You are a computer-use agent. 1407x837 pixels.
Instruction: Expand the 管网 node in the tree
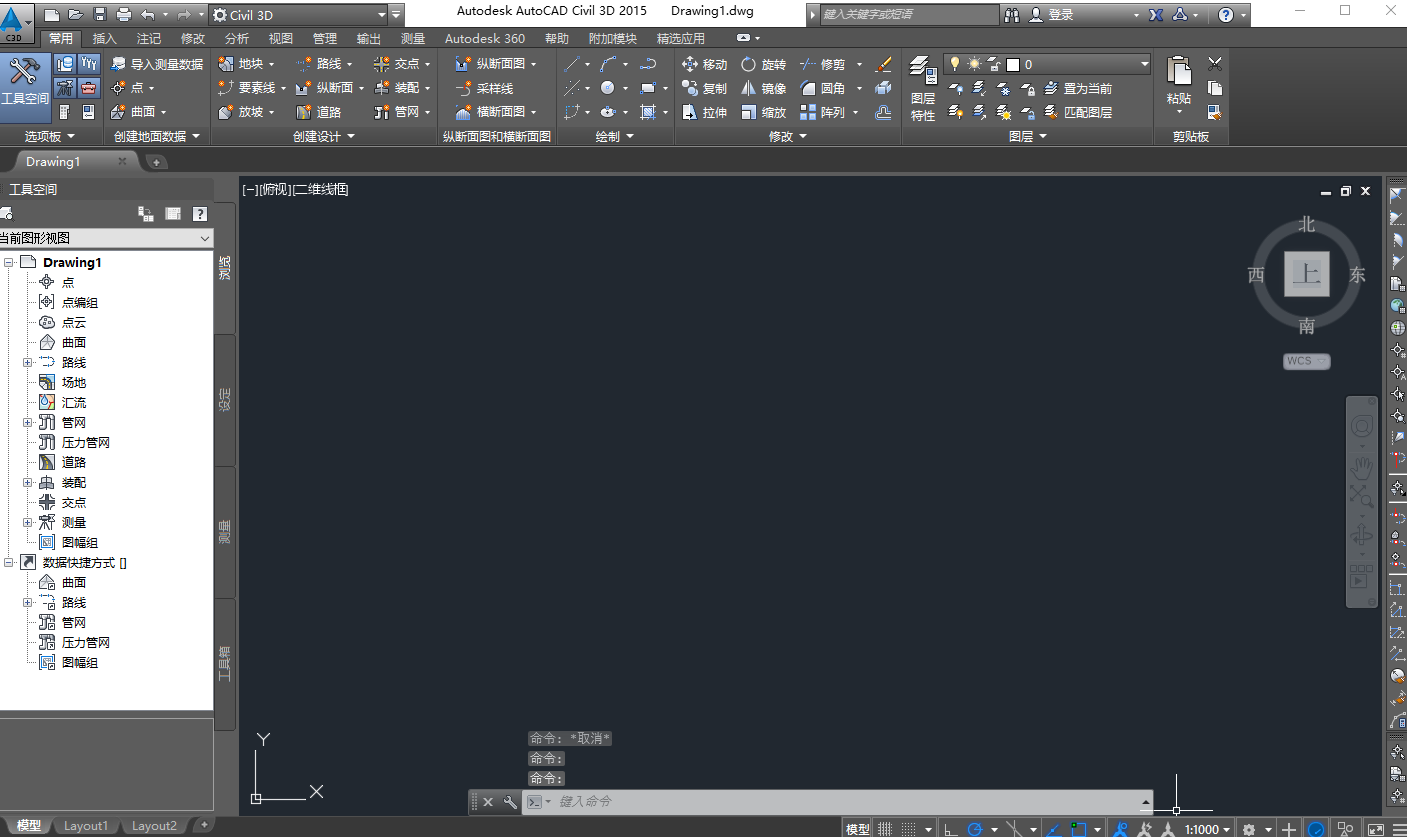[27, 422]
